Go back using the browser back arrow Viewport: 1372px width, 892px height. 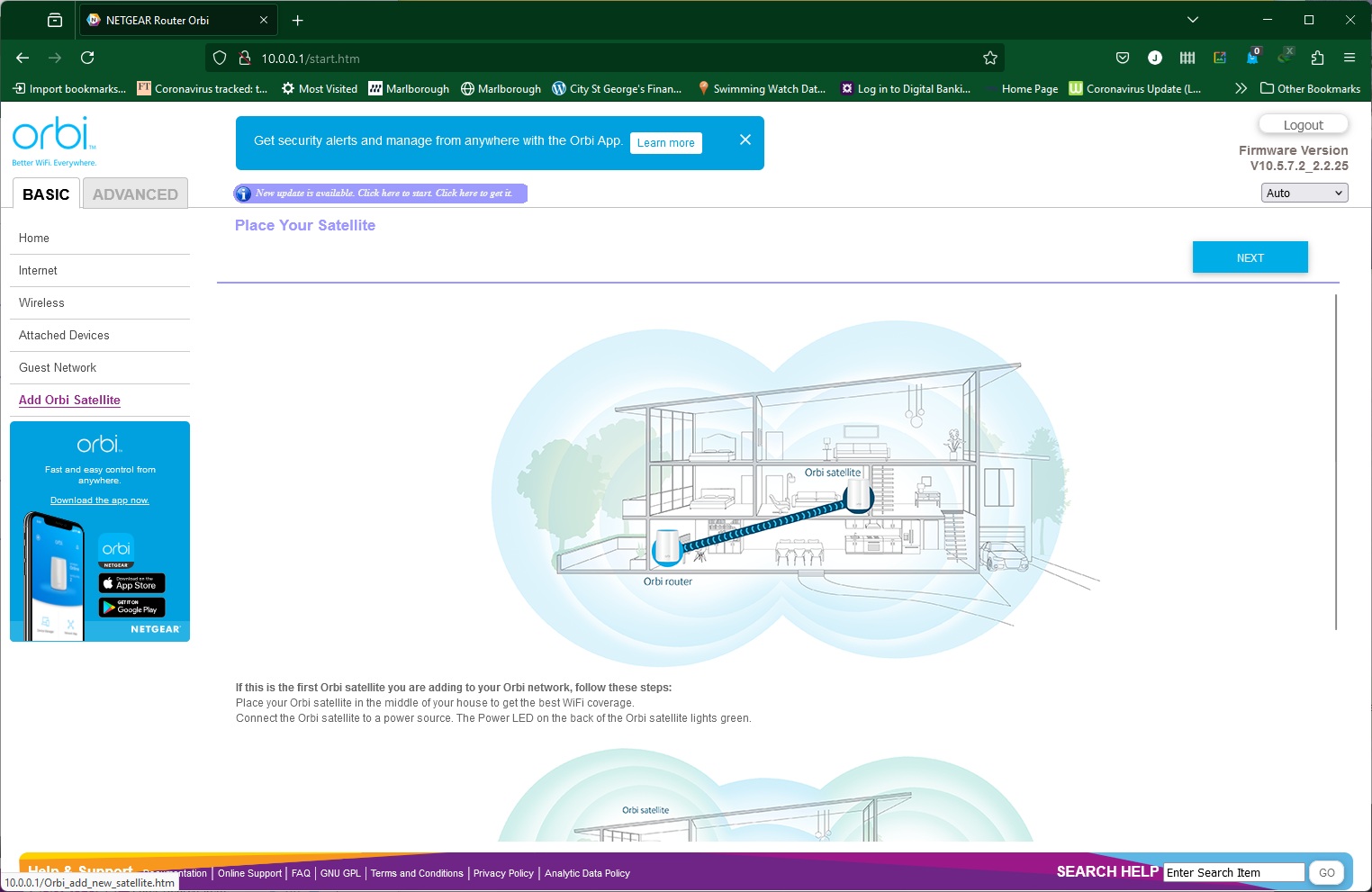23,58
